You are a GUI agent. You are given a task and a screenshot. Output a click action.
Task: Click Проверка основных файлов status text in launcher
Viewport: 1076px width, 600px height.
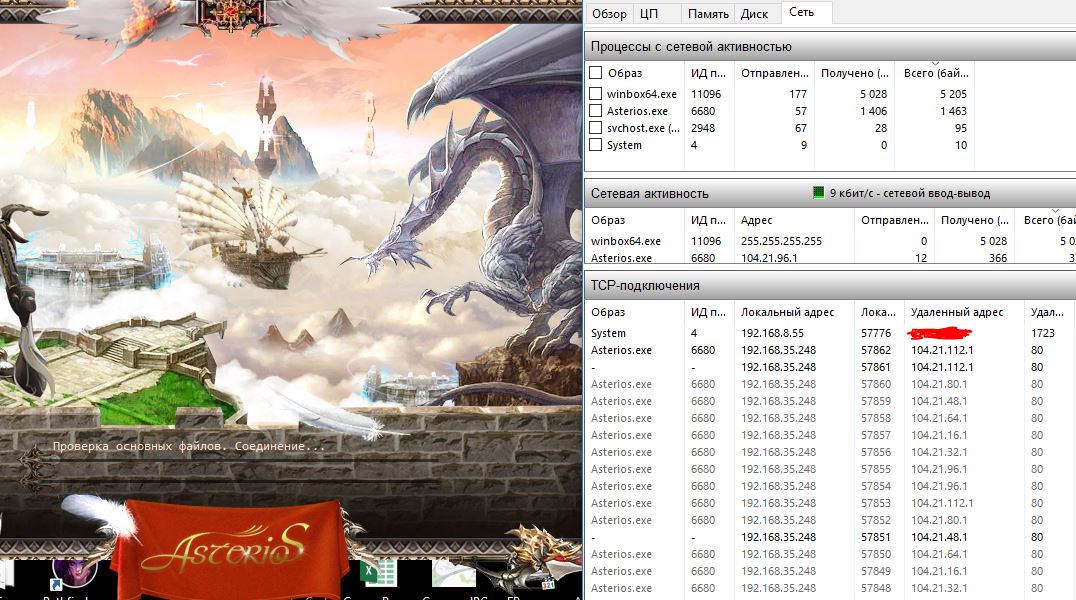pos(188,446)
